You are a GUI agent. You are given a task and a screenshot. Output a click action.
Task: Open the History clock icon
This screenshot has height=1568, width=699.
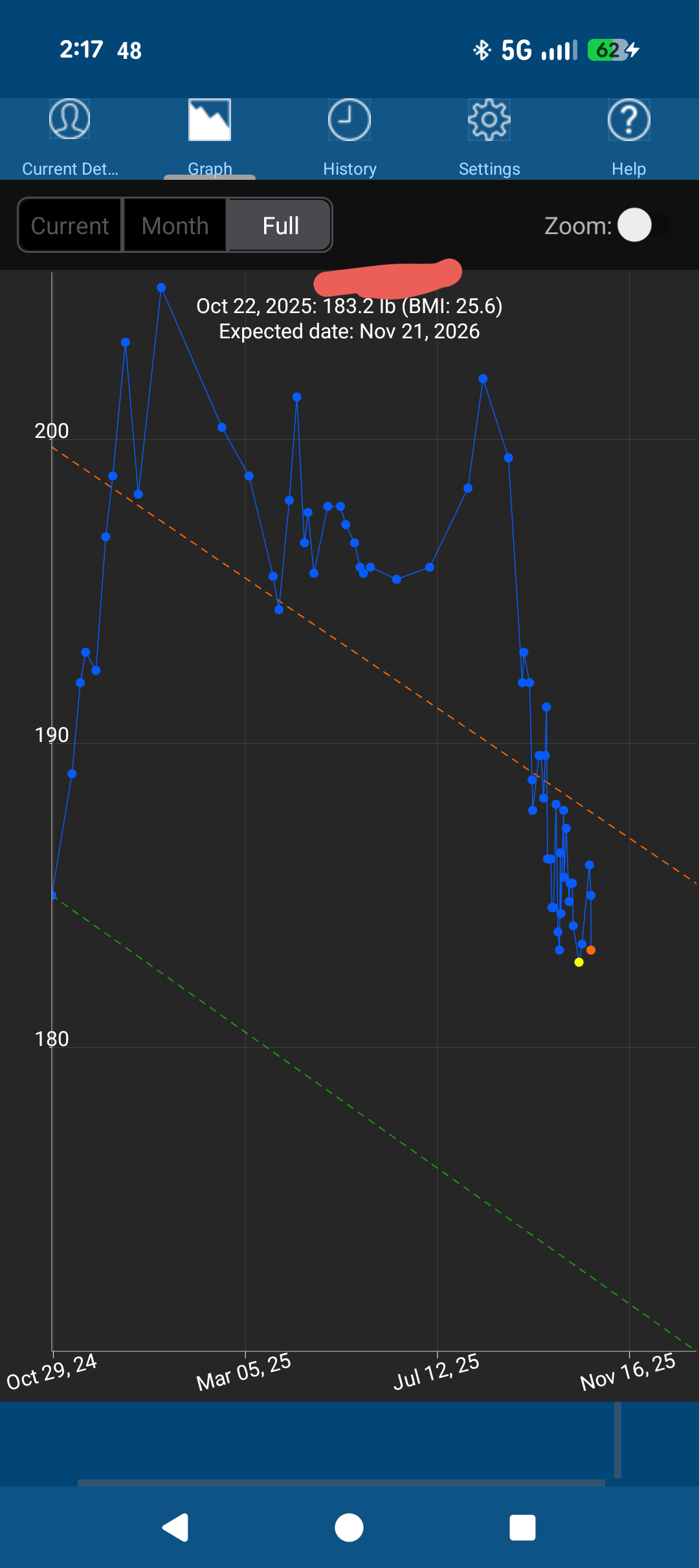click(x=349, y=120)
